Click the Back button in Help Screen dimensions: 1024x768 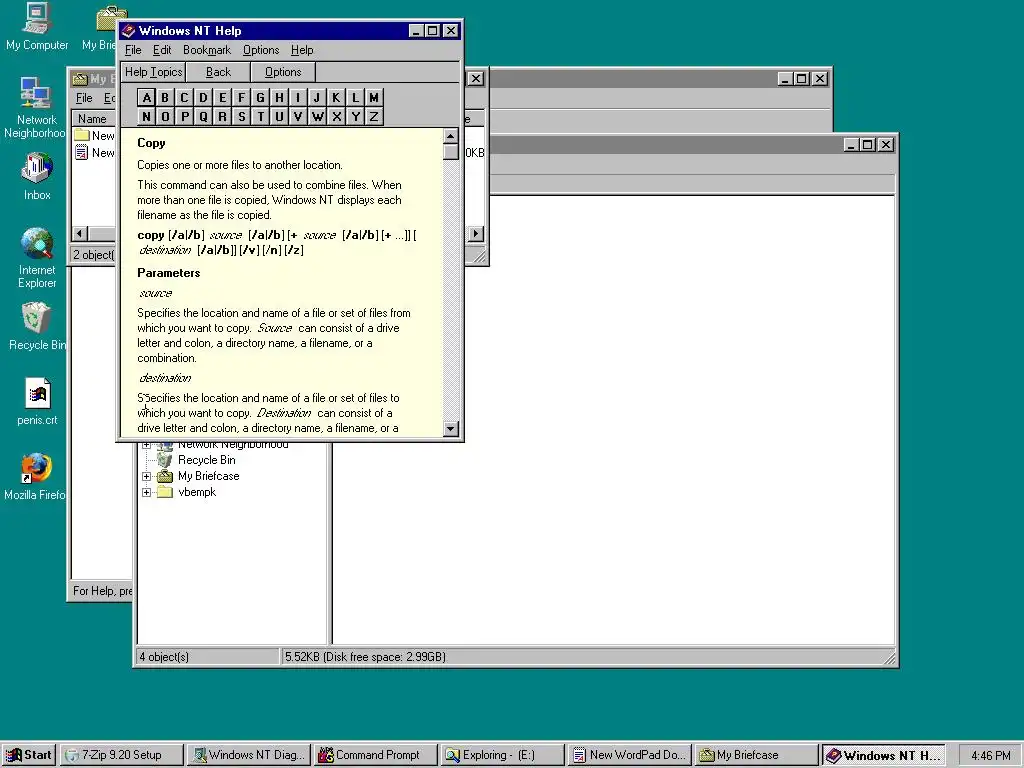point(218,72)
